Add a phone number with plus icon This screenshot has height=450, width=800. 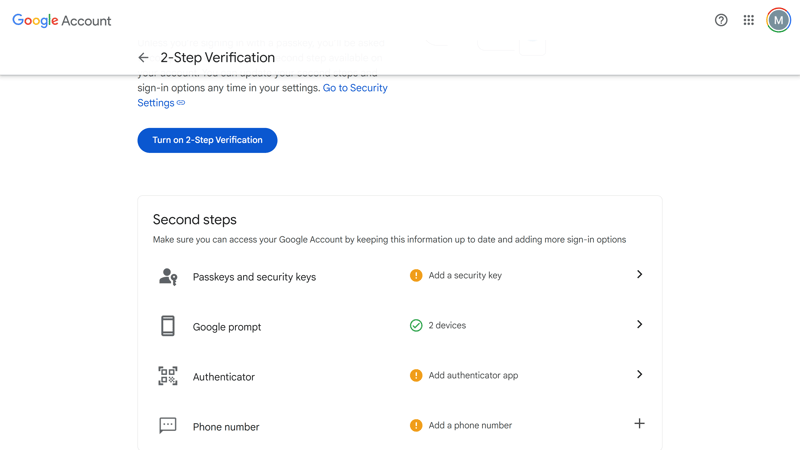[639, 423]
